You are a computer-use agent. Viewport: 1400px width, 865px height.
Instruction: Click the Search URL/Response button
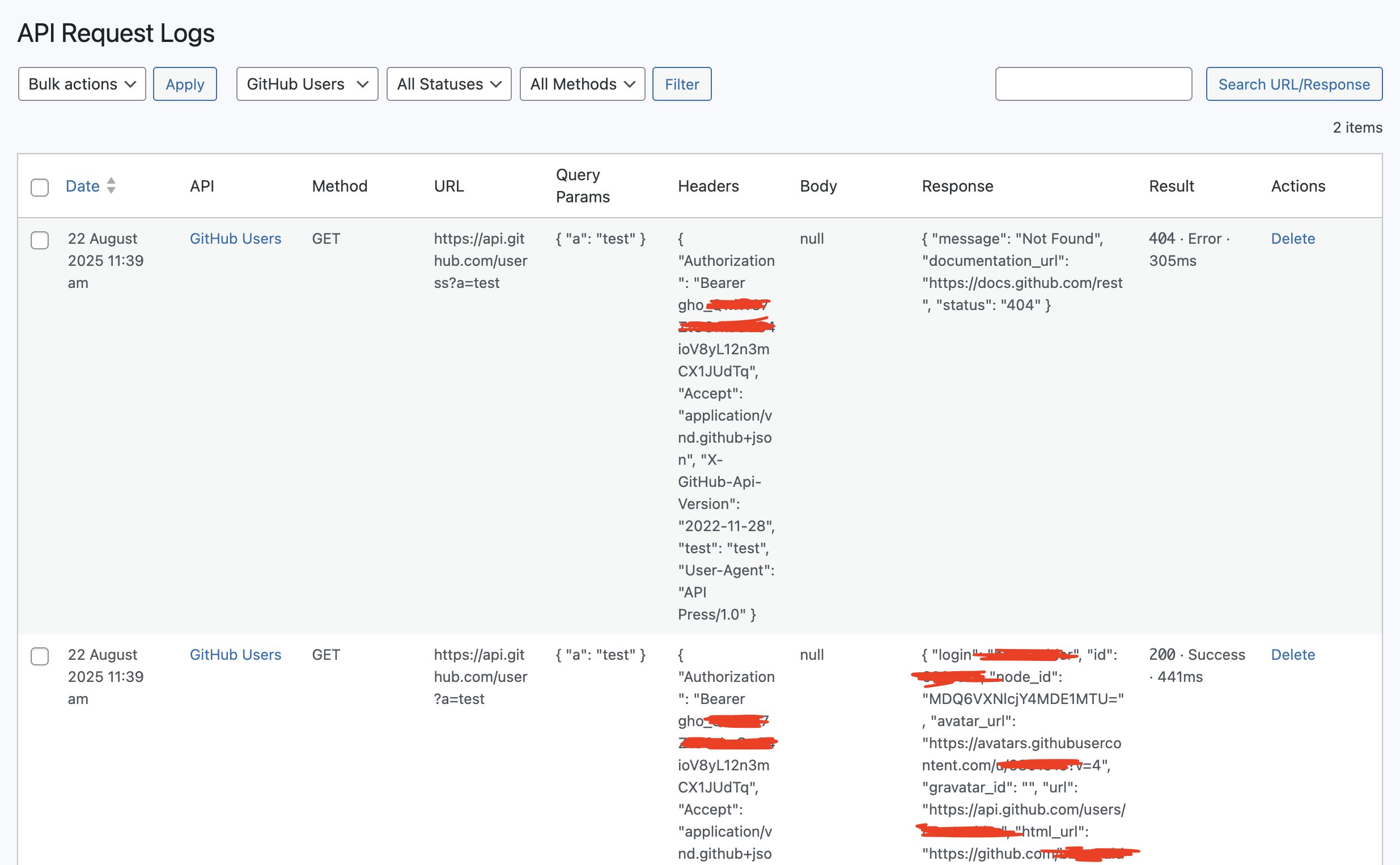pyautogui.click(x=1293, y=84)
